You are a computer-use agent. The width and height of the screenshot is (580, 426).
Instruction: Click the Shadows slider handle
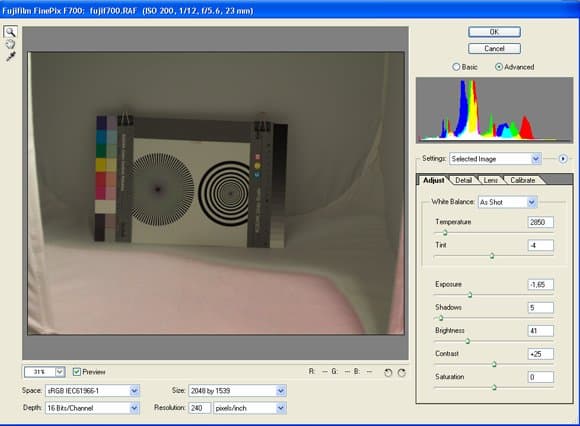[x=441, y=318]
